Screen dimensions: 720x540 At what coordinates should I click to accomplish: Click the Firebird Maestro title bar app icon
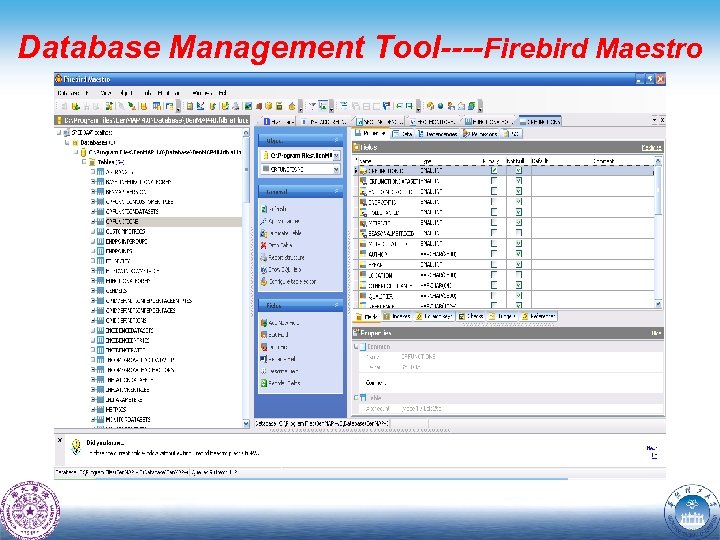tap(59, 79)
